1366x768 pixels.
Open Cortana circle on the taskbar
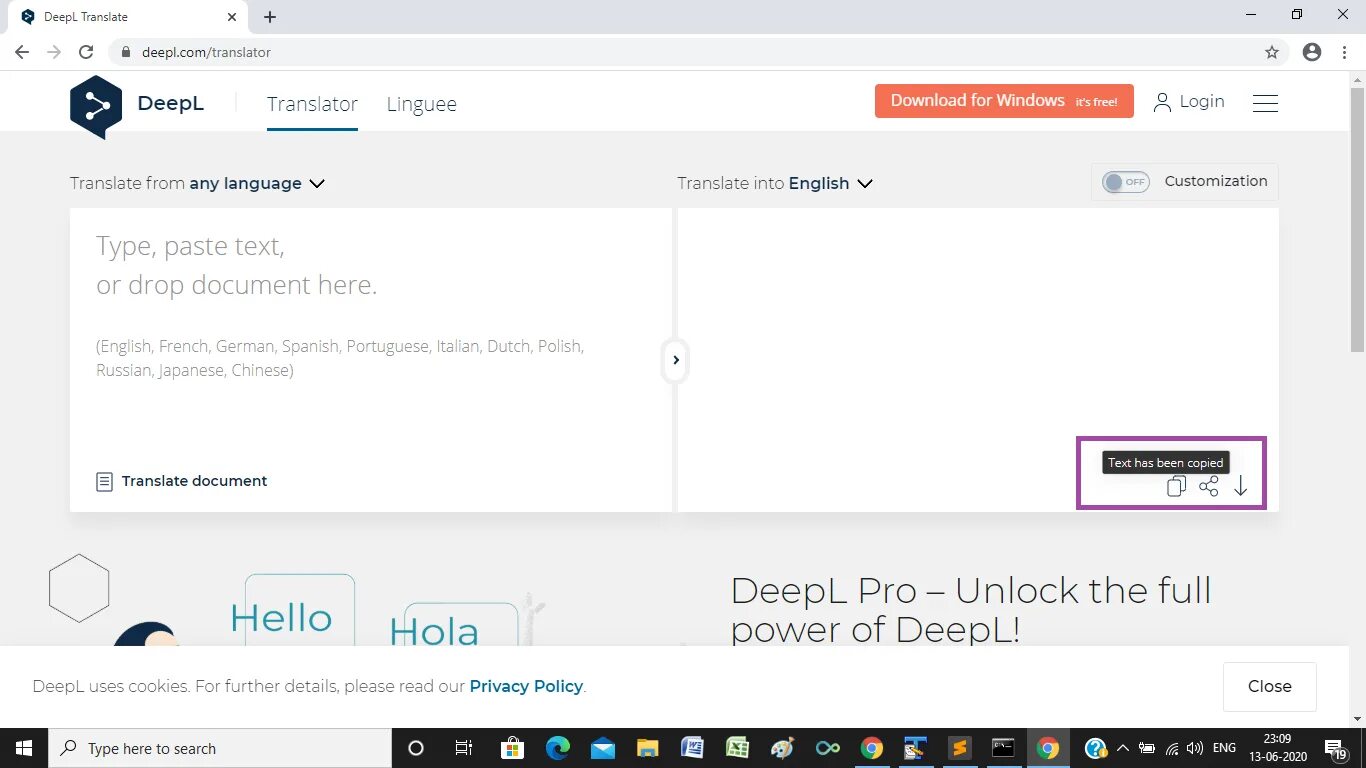tap(416, 748)
